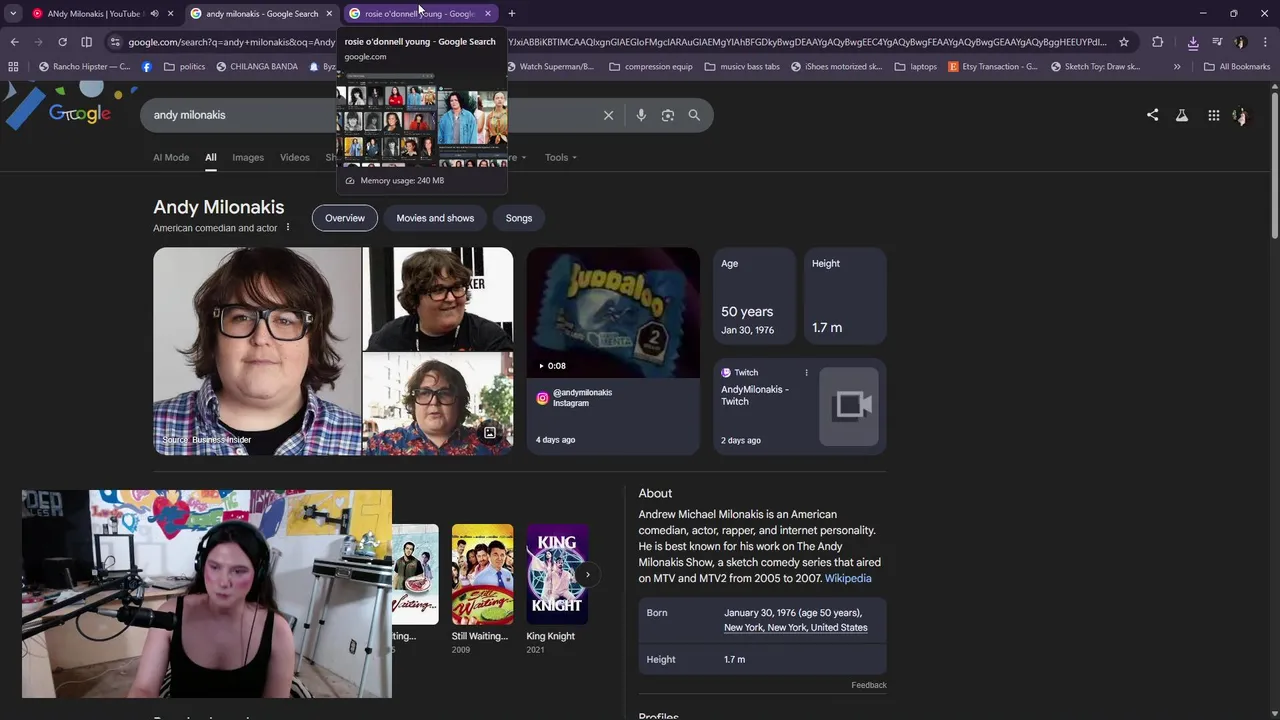Click the Feedback link
Screen dimensions: 1280x720
[869, 685]
